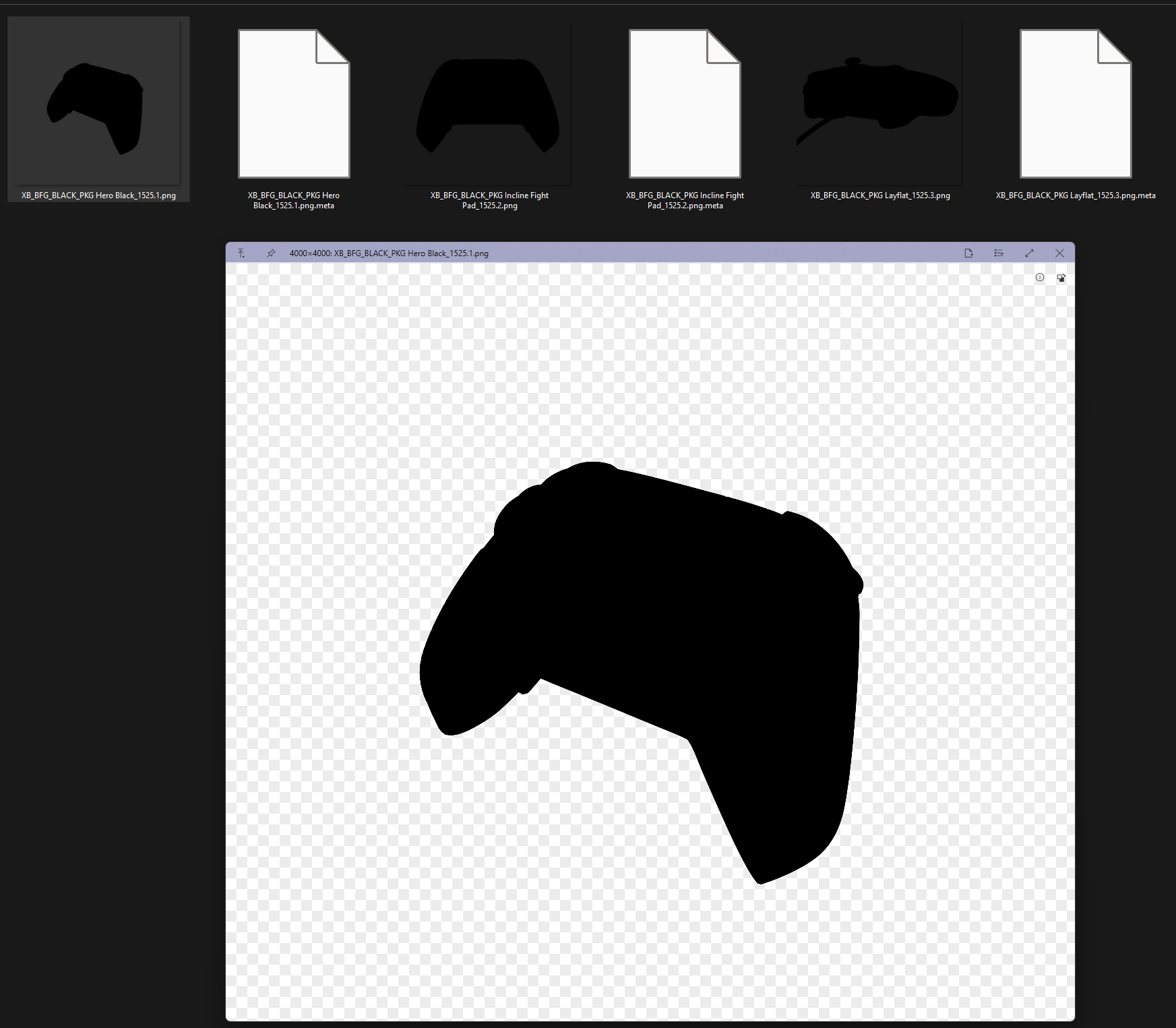
Task: Select the Hero Black_1525.1.png.meta file icon
Action: tap(294, 104)
